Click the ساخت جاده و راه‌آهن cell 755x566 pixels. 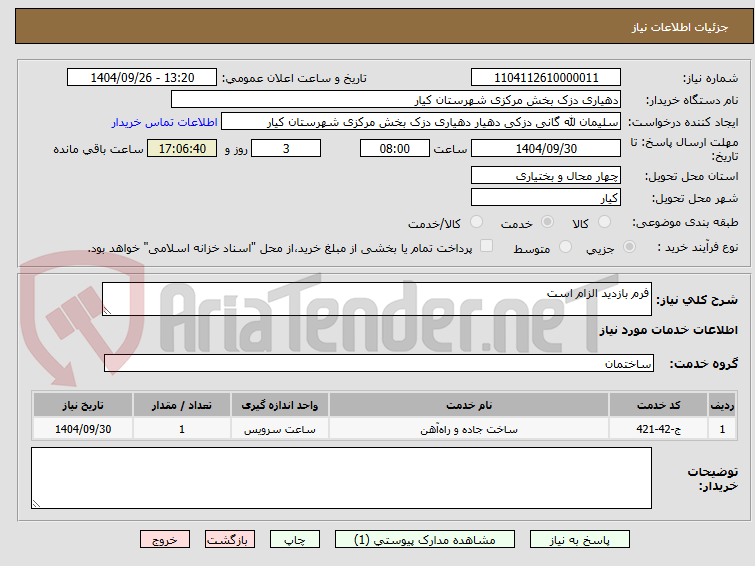click(x=469, y=429)
